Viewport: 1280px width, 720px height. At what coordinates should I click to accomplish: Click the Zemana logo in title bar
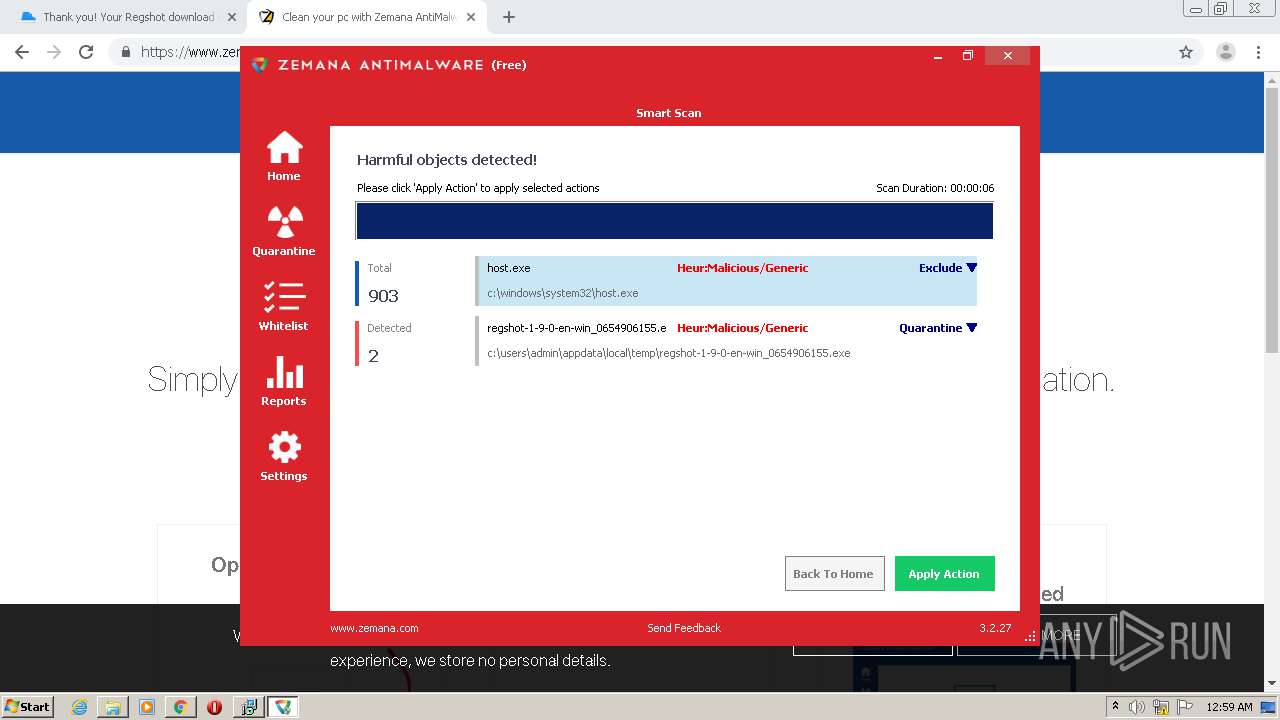(260, 65)
